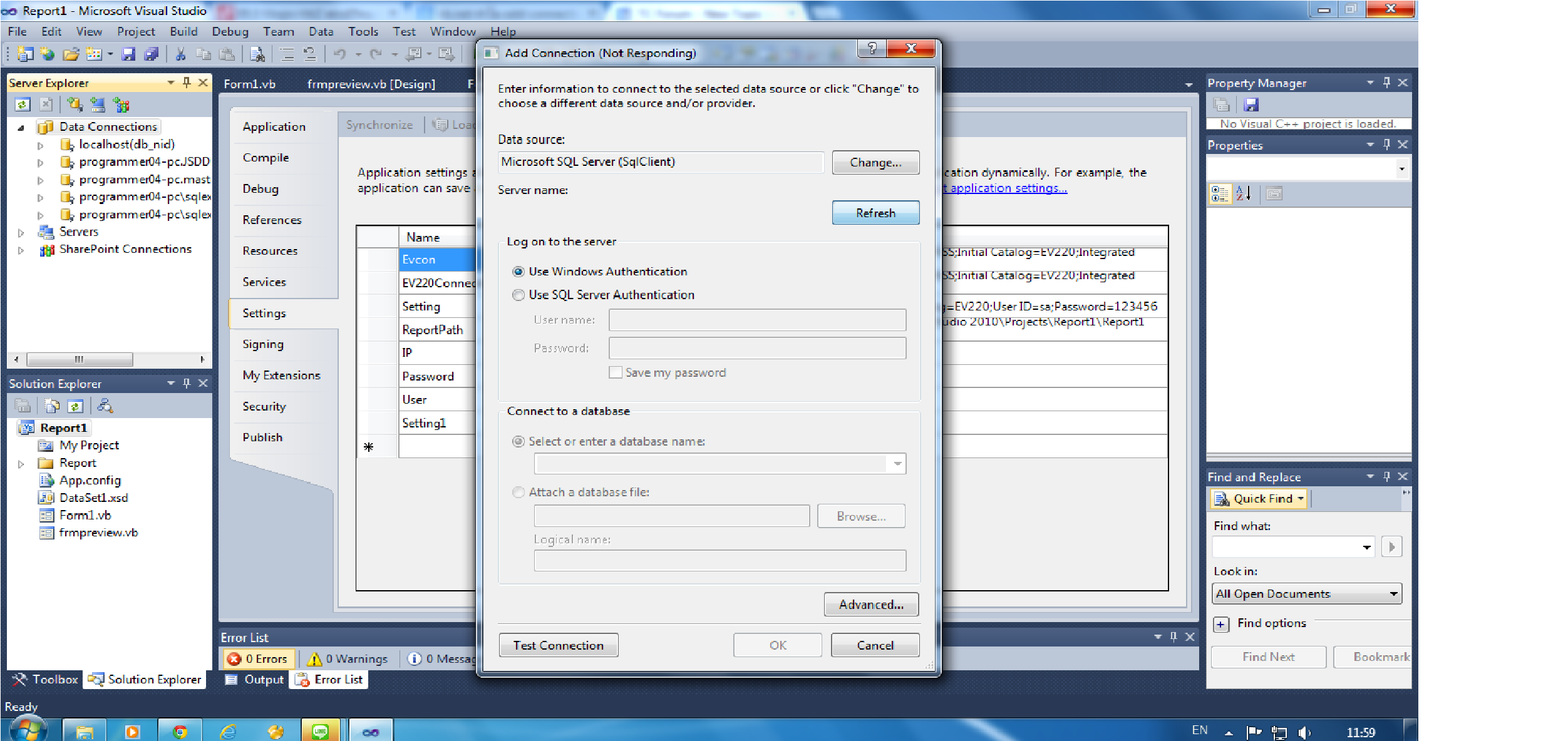Click the Categorized icon in Properties panel

click(1220, 194)
